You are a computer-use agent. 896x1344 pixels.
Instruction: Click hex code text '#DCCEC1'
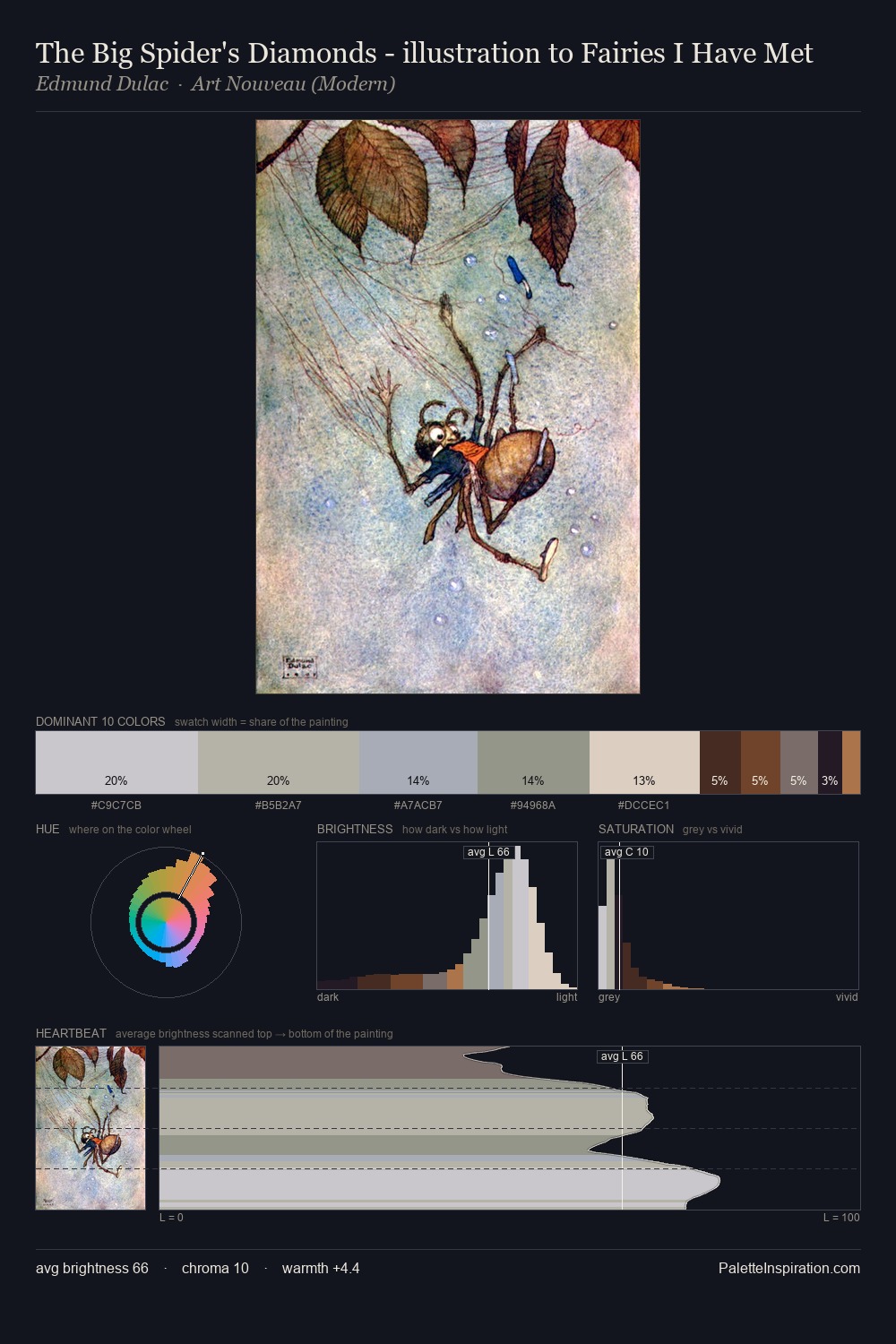[x=644, y=805]
